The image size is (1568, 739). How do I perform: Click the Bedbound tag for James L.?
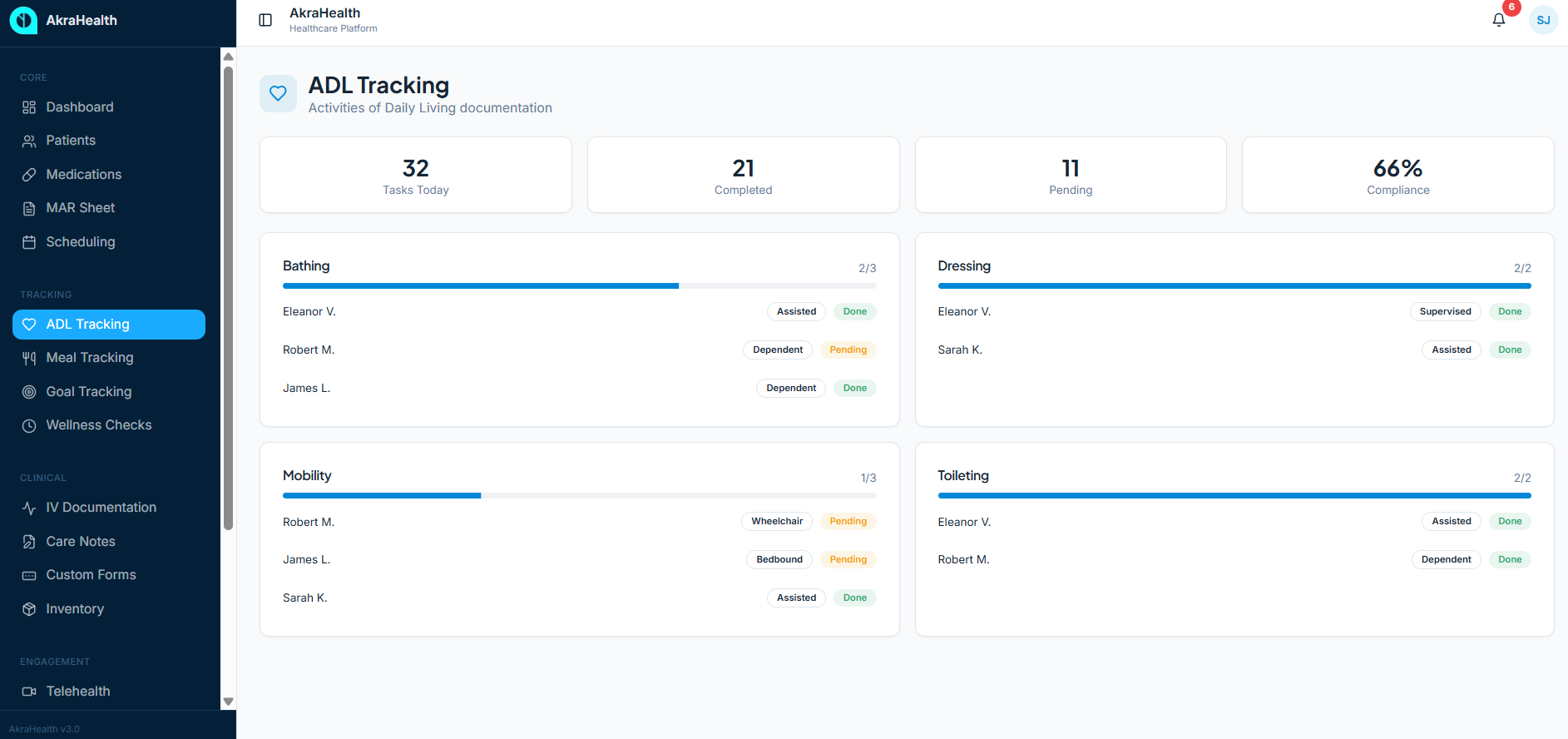pyautogui.click(x=779, y=559)
